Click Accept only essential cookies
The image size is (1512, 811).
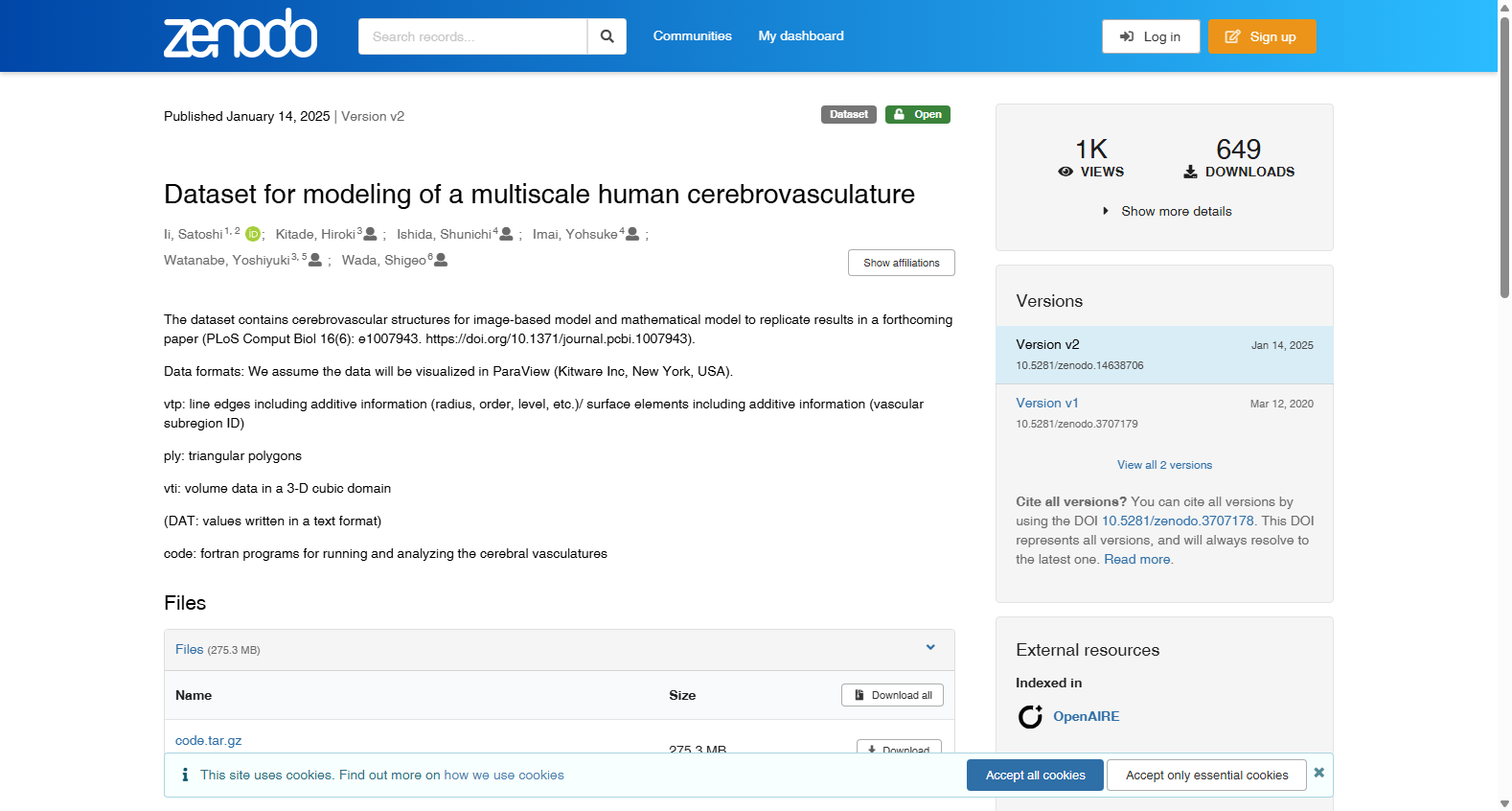pyautogui.click(x=1206, y=776)
